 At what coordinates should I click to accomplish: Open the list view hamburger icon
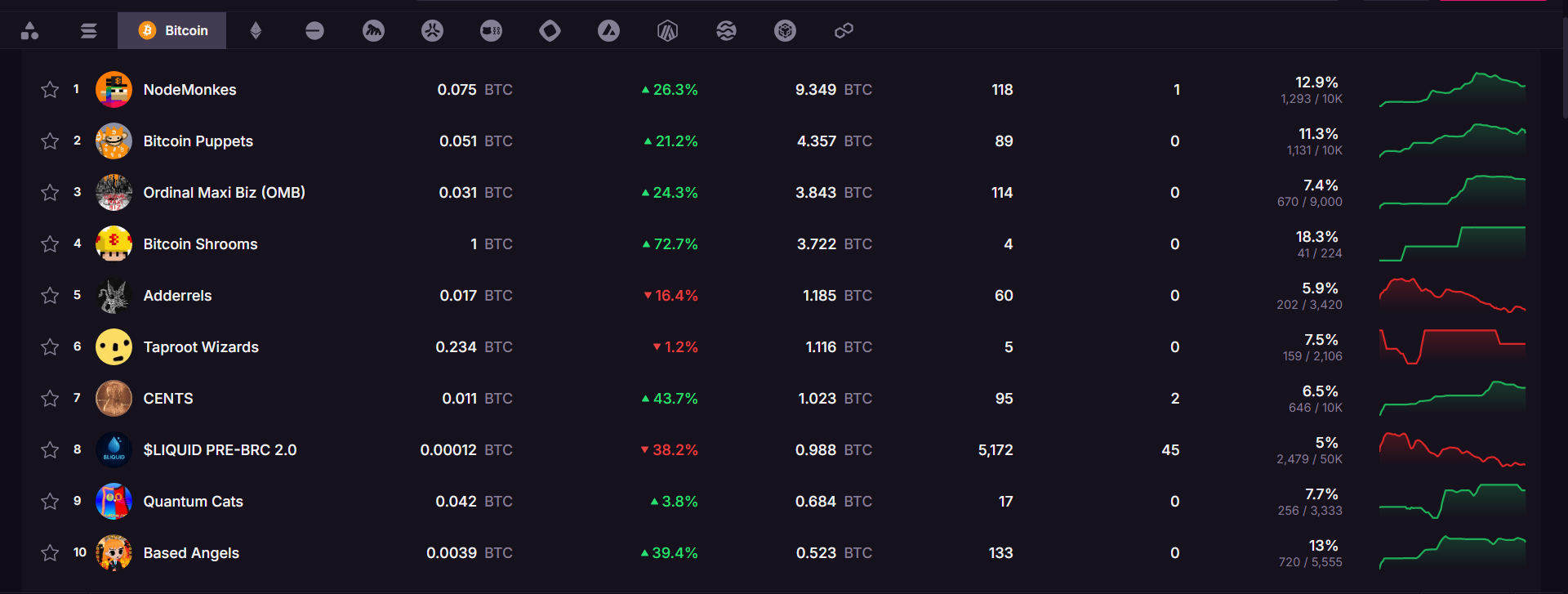(x=88, y=30)
